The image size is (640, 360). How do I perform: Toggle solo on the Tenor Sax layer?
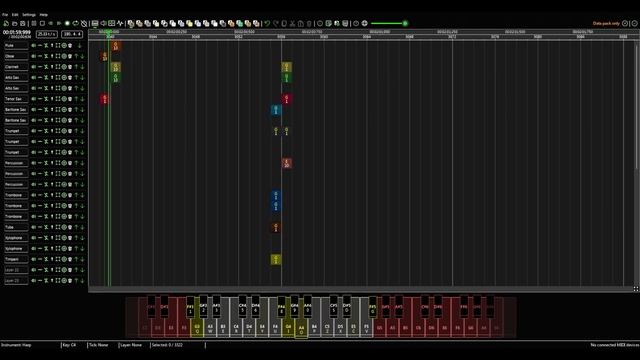[x=52, y=99]
